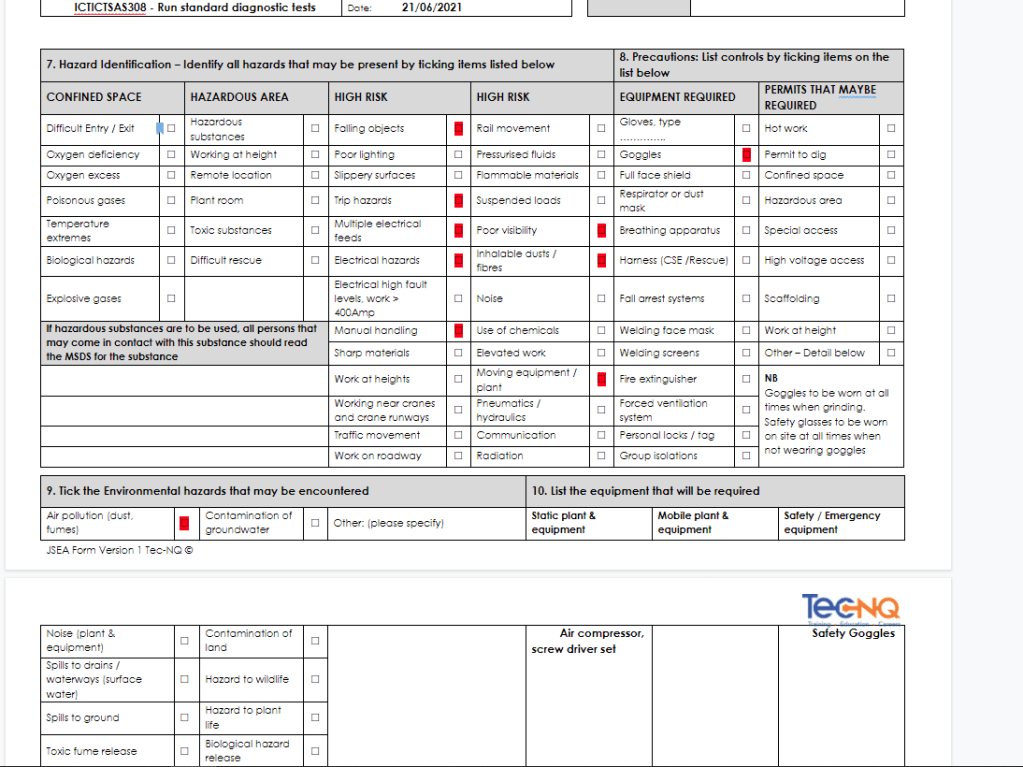
Task: Click the Air compressor, screw driver set text
Action: click(x=588, y=641)
